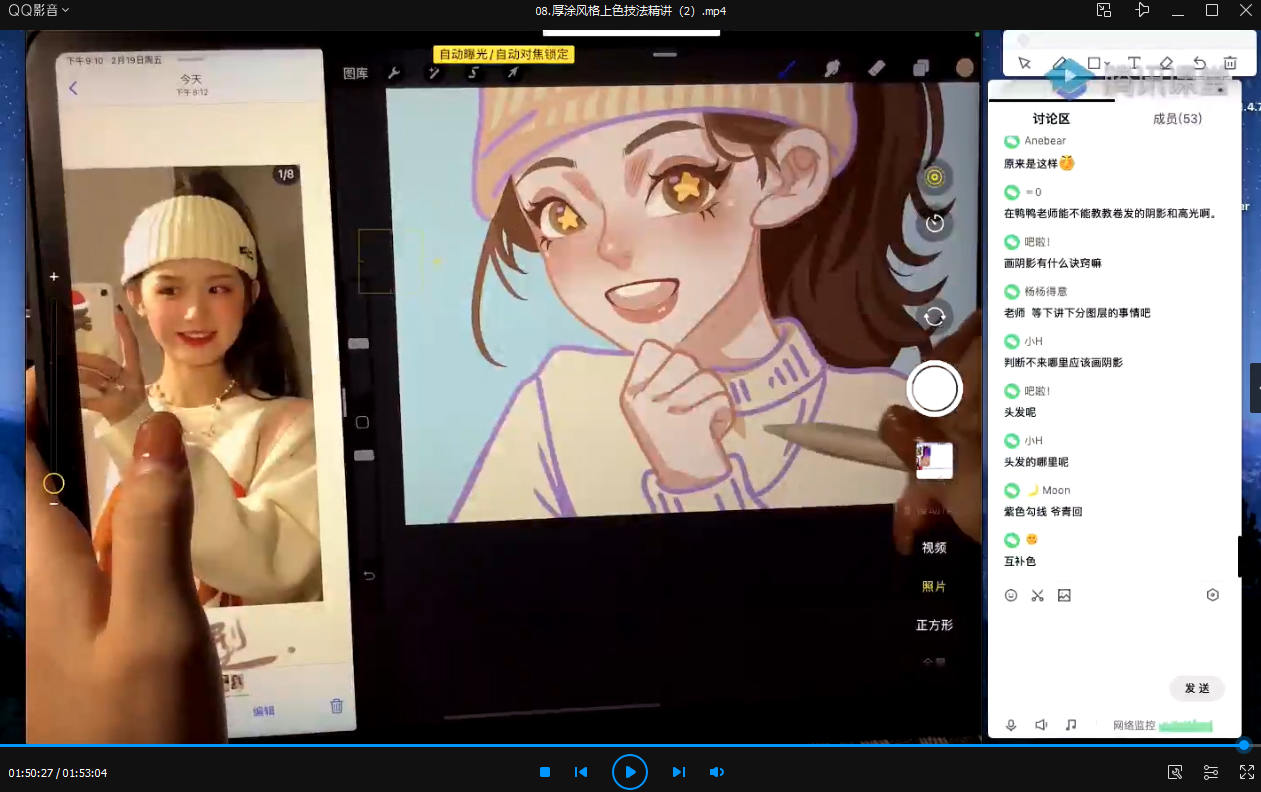Click the image upload icon in chat
The image size is (1261, 792).
tap(1064, 595)
